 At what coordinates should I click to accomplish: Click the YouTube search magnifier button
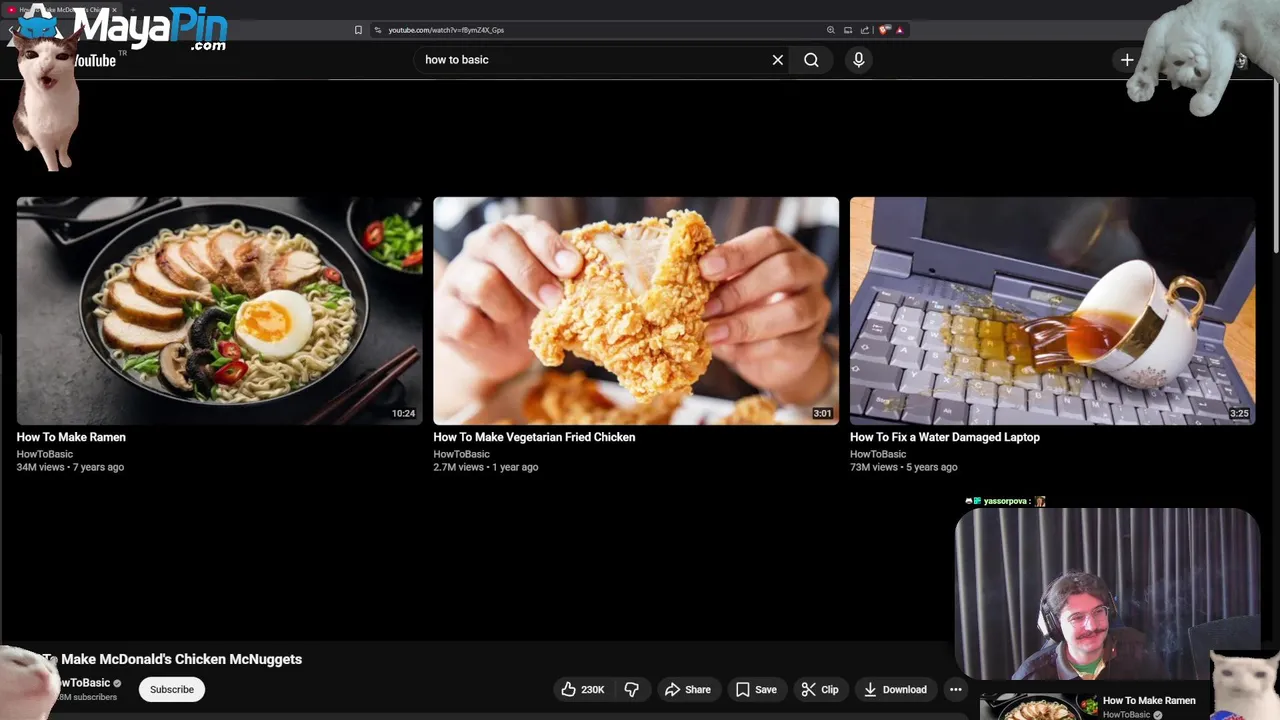pyautogui.click(x=811, y=60)
